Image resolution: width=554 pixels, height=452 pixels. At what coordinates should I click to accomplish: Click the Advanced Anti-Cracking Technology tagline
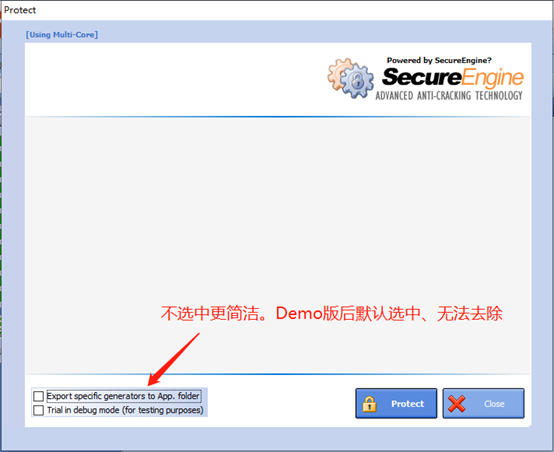(x=449, y=95)
